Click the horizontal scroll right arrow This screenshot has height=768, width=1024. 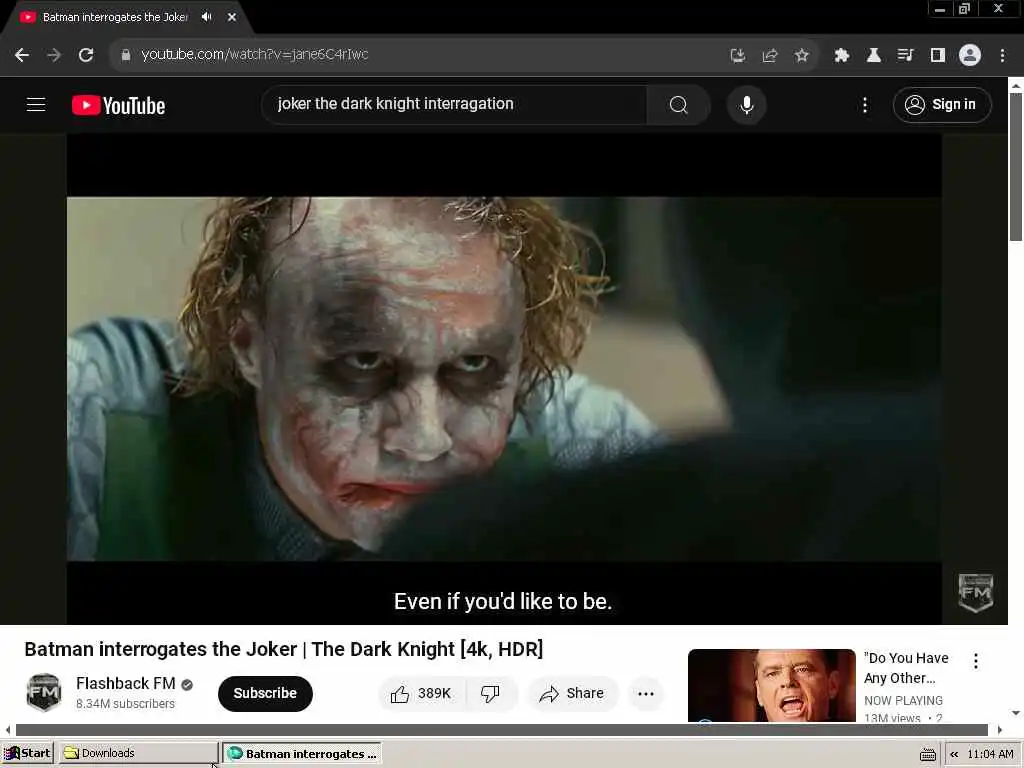[x=1000, y=729]
